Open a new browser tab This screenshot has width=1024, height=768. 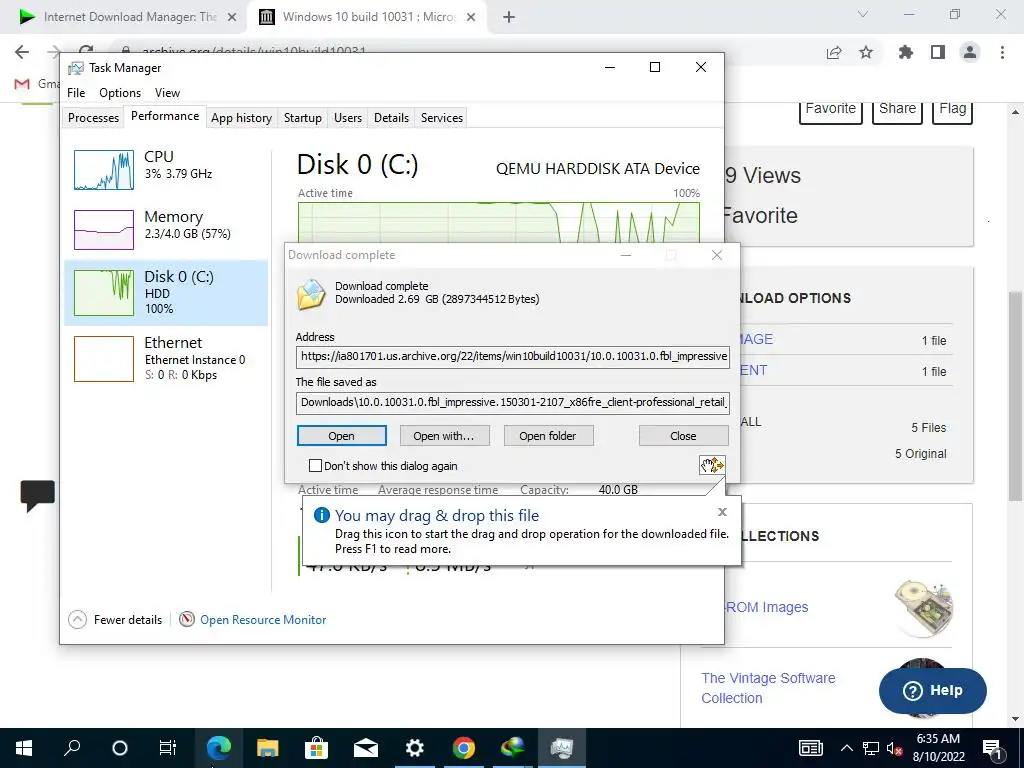[x=509, y=17]
